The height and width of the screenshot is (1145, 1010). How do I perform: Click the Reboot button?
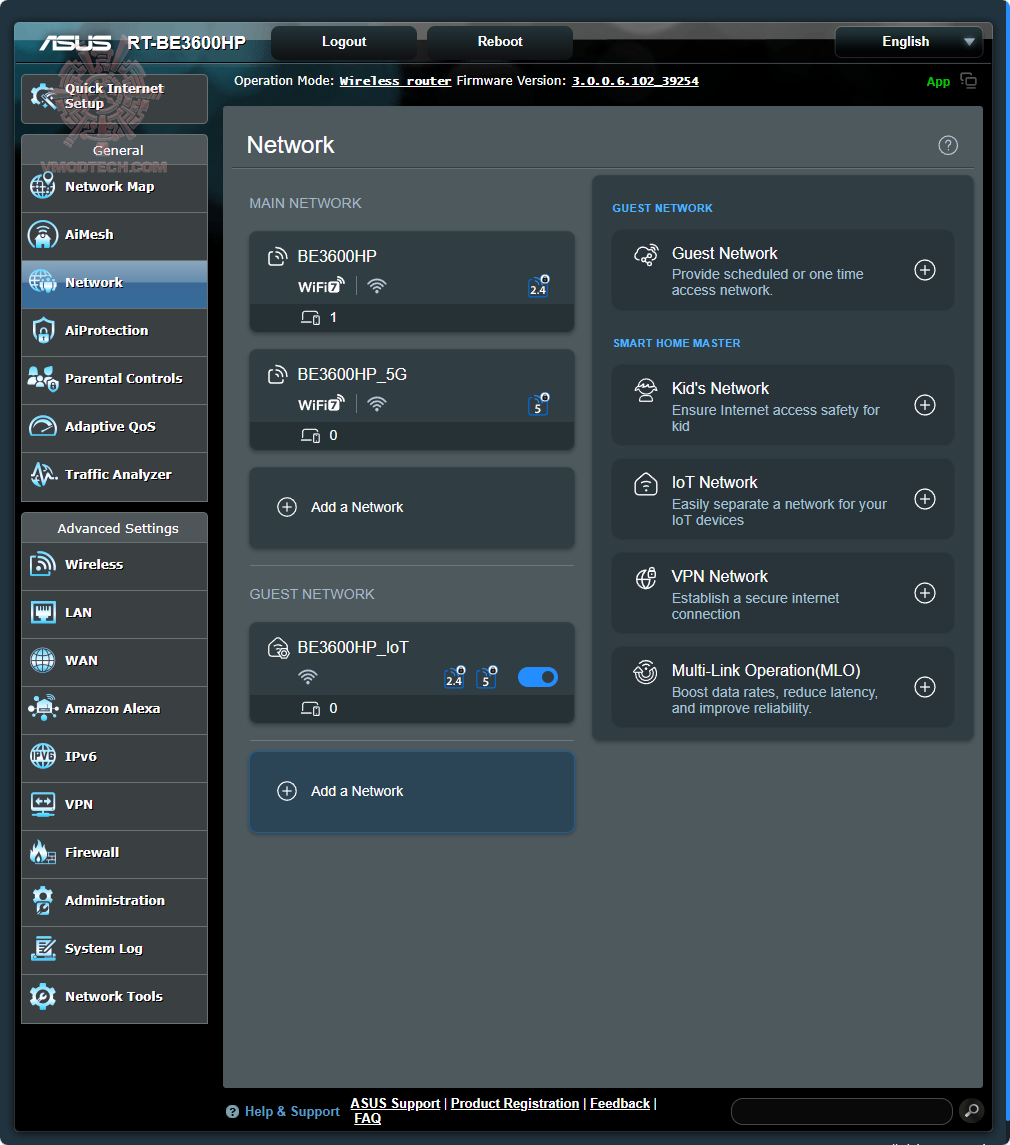(500, 42)
